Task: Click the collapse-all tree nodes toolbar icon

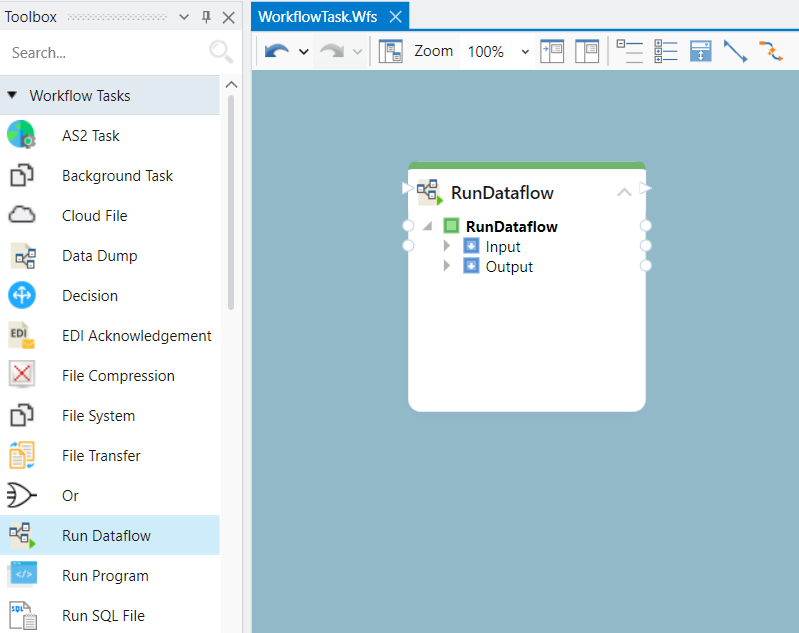Action: pyautogui.click(x=629, y=51)
